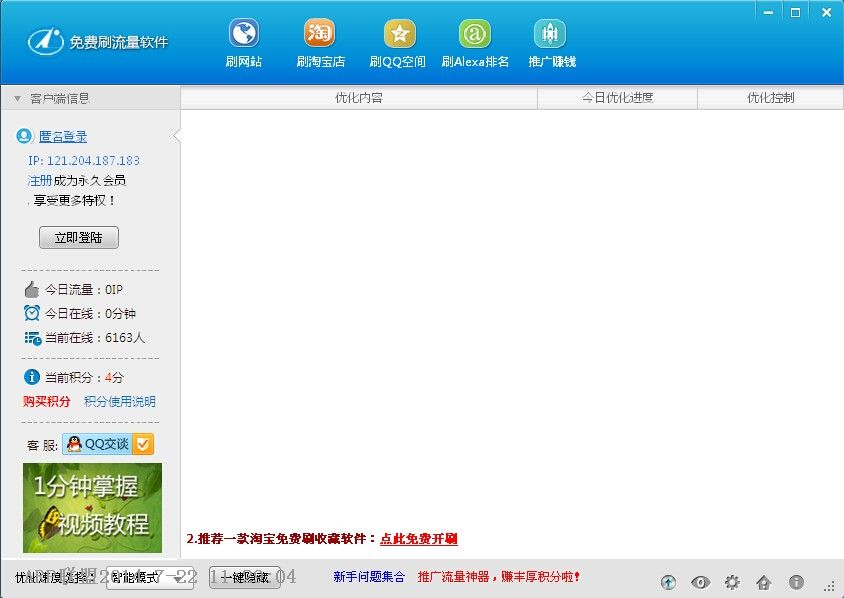Open the 智能模式 speed mode dropdown
The height and width of the screenshot is (598, 844).
click(148, 578)
